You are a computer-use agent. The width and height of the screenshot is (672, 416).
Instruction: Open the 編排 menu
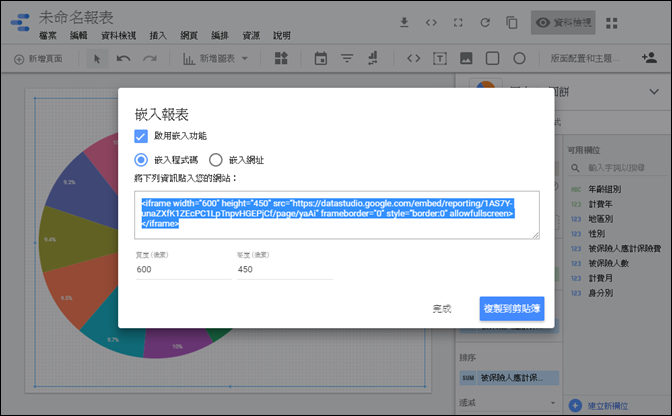[219, 36]
